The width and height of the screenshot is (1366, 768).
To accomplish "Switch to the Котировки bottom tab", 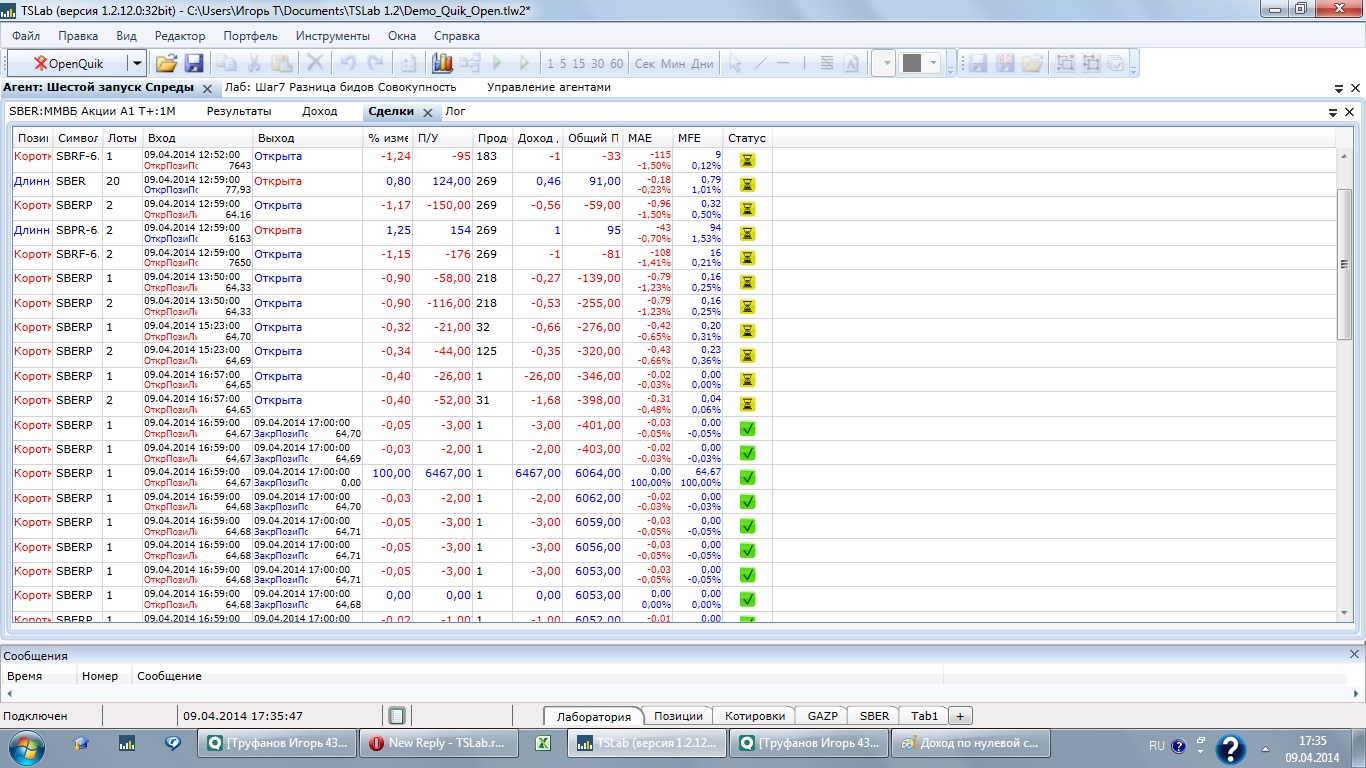I will 754,716.
